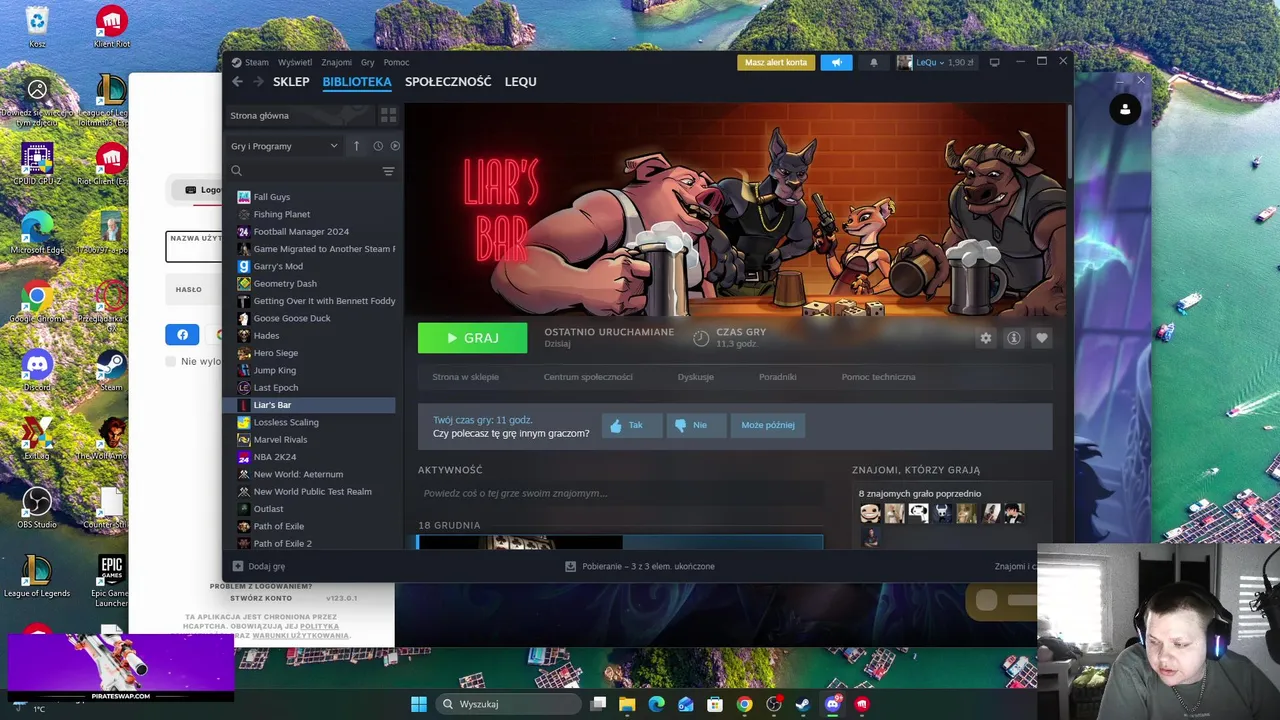Image resolution: width=1280 pixels, height=720 pixels.
Task: Click the 18 Grudnia activity thumbnail
Action: pos(520,542)
